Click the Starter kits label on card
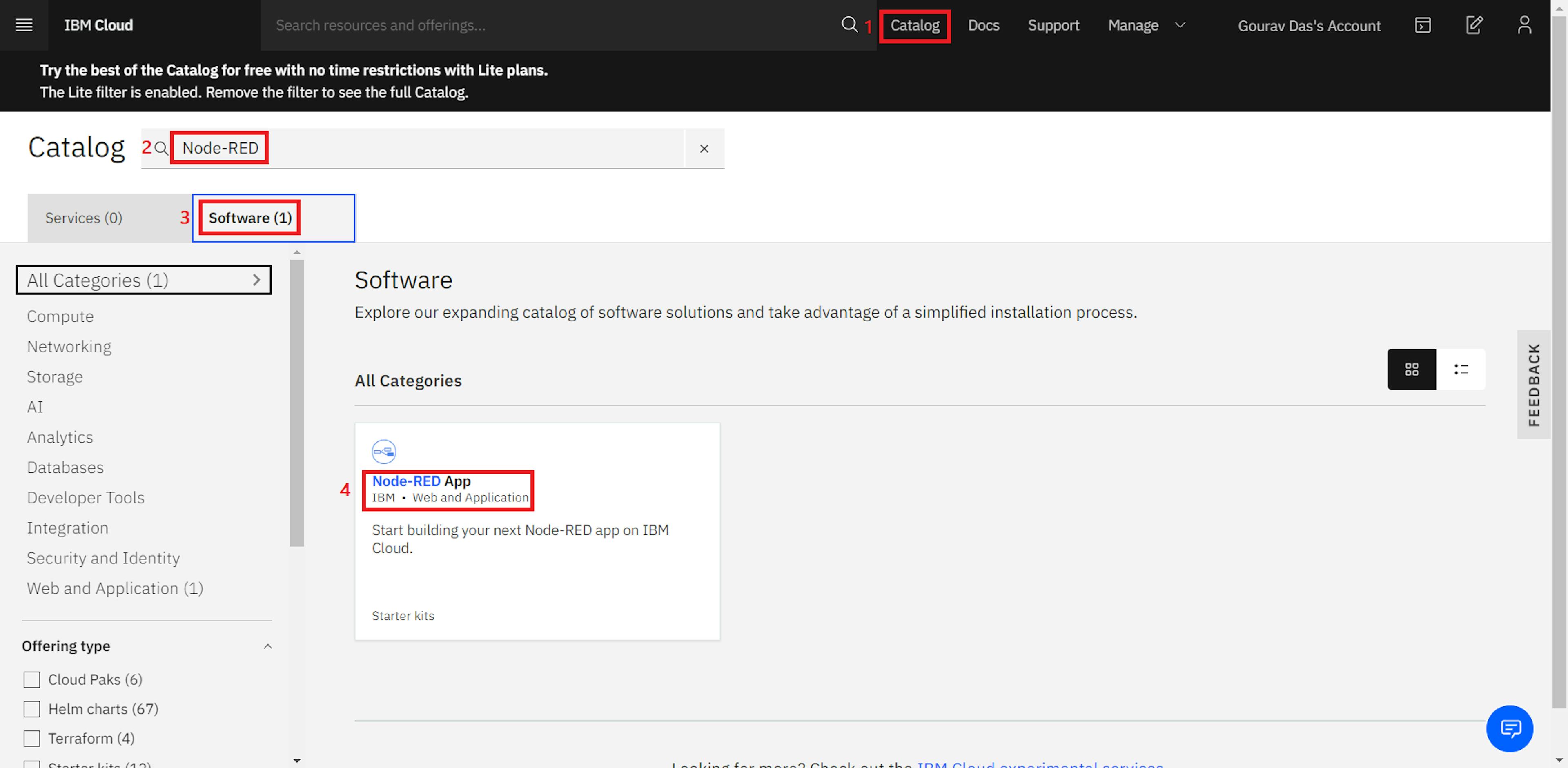The width and height of the screenshot is (1568, 768). (x=403, y=616)
